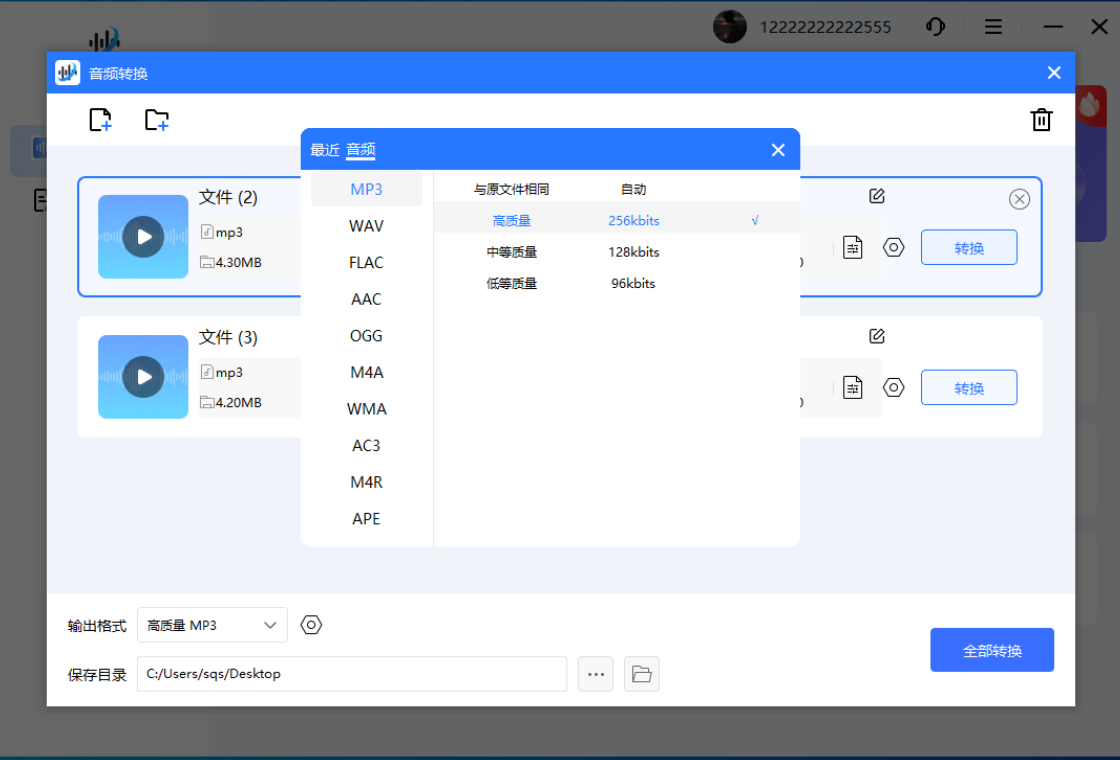Play the 文件 (3) audio thumbnail
This screenshot has width=1120, height=760.
(x=142, y=377)
